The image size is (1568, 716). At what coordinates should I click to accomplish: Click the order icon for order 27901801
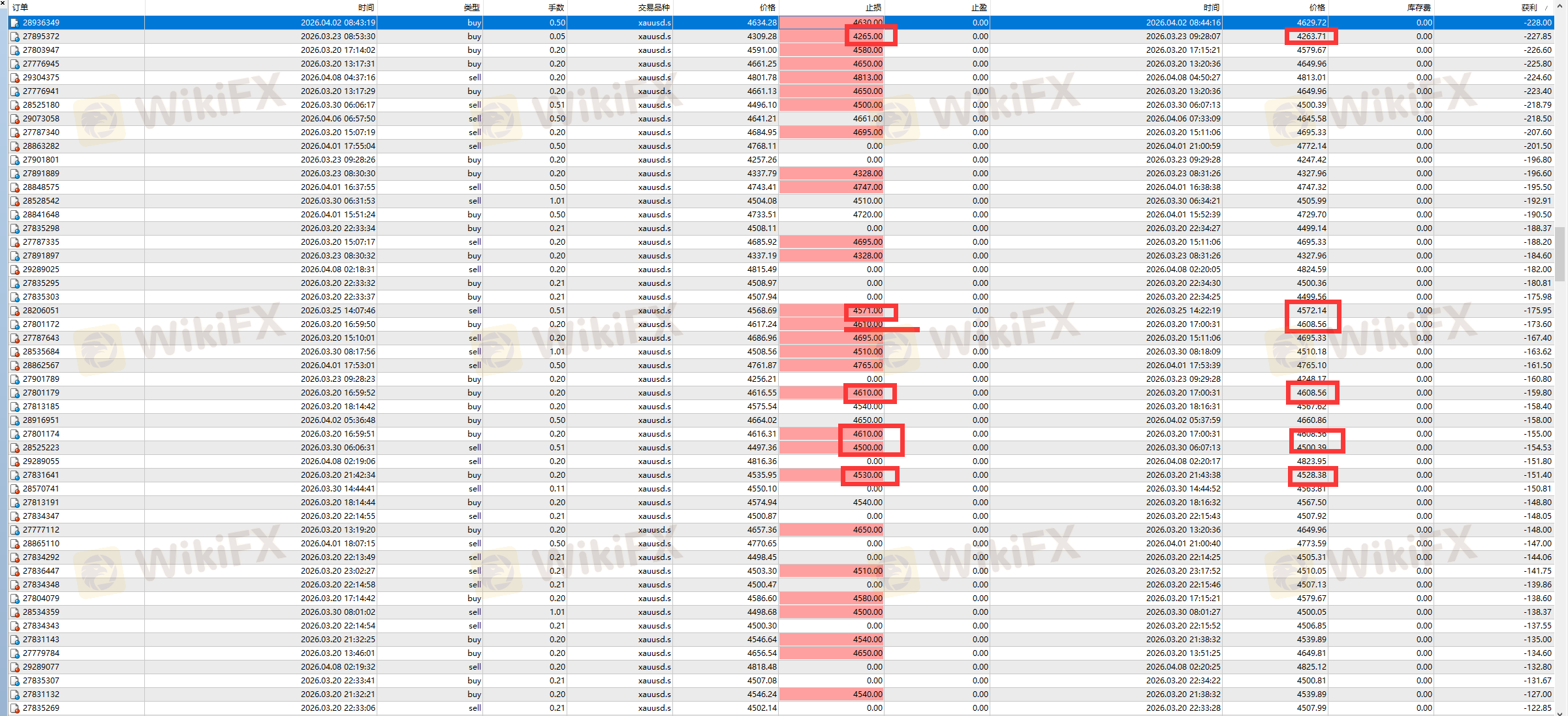(14, 160)
